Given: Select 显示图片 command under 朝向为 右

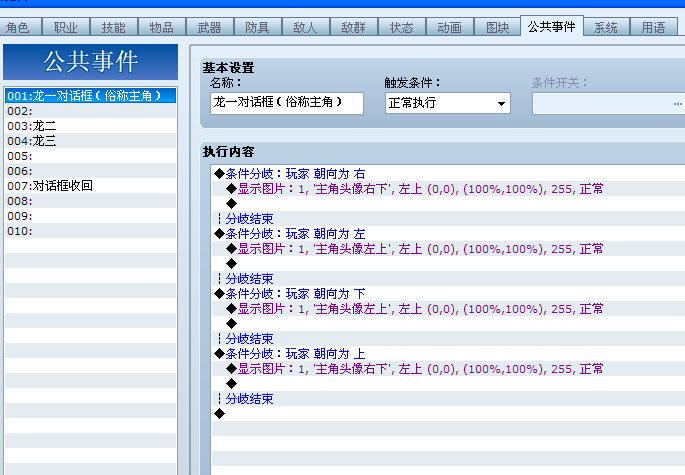Looking at the screenshot, I should tap(448, 189).
